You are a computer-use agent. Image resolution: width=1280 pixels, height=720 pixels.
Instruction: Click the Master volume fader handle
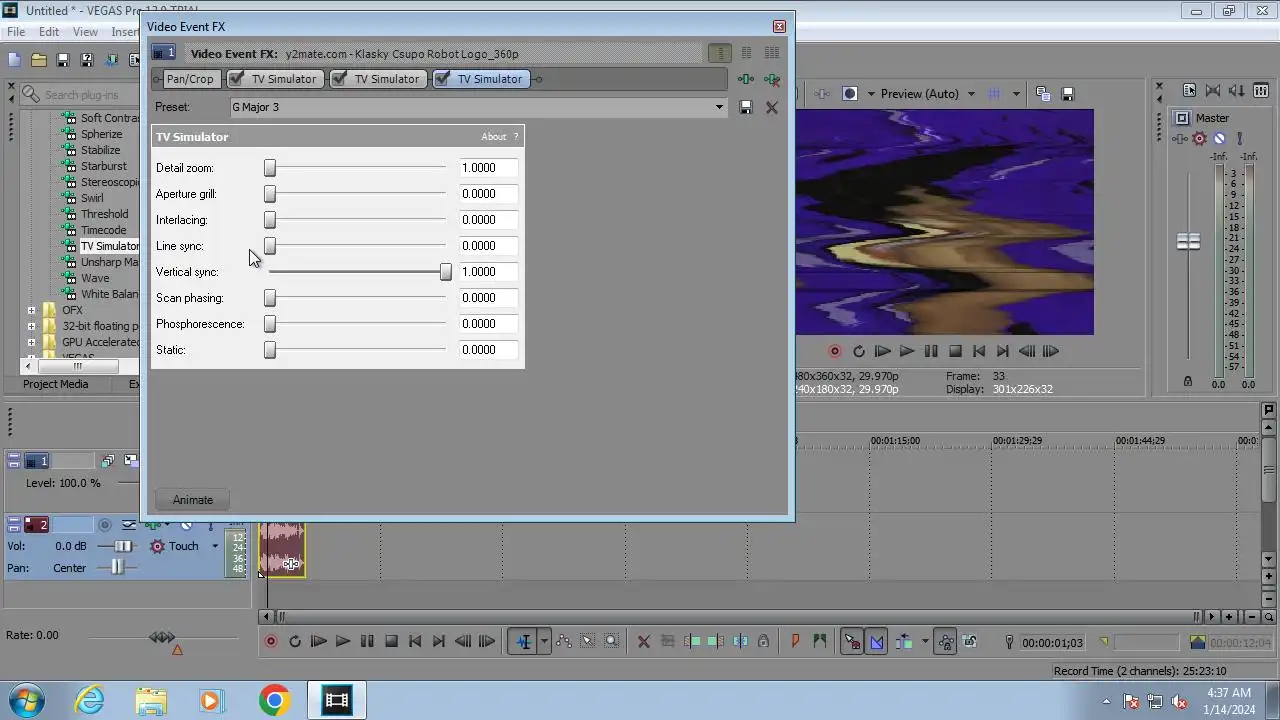tap(1188, 242)
